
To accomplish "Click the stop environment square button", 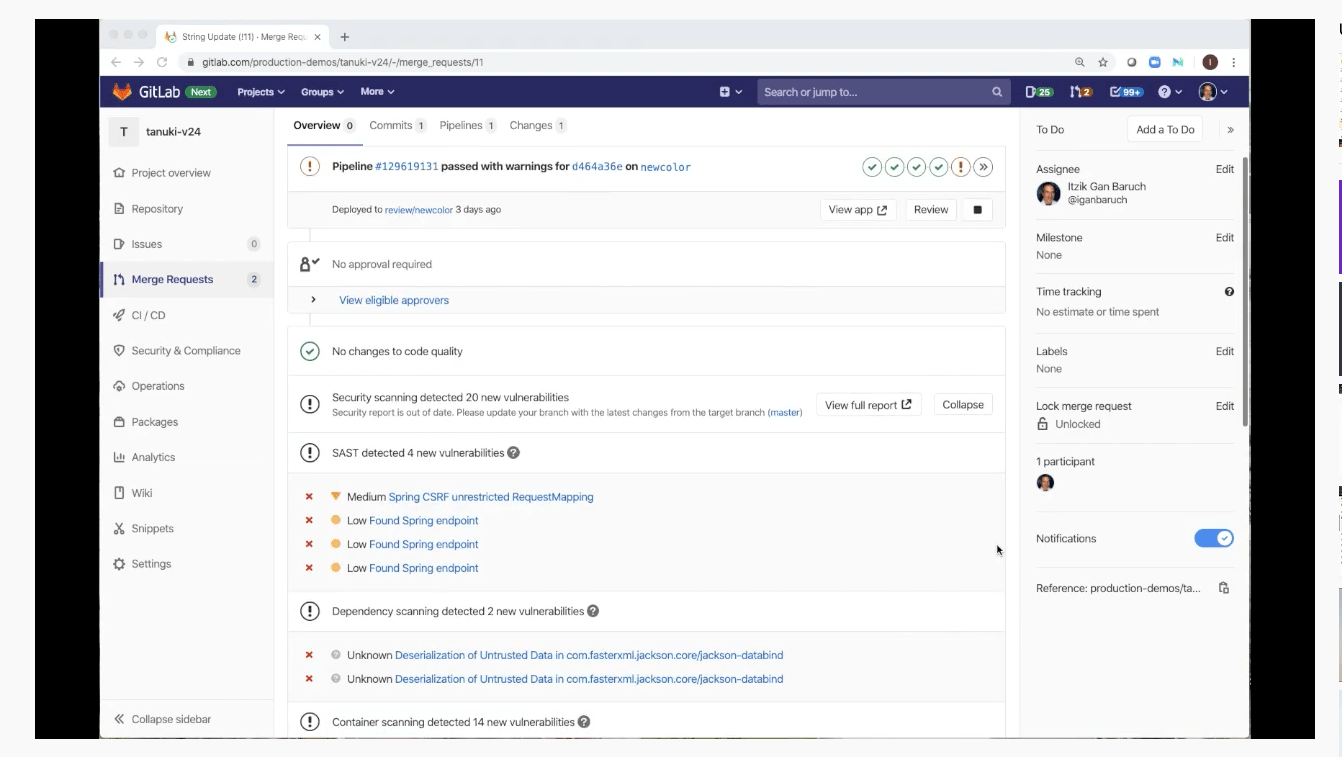I will (x=977, y=210).
